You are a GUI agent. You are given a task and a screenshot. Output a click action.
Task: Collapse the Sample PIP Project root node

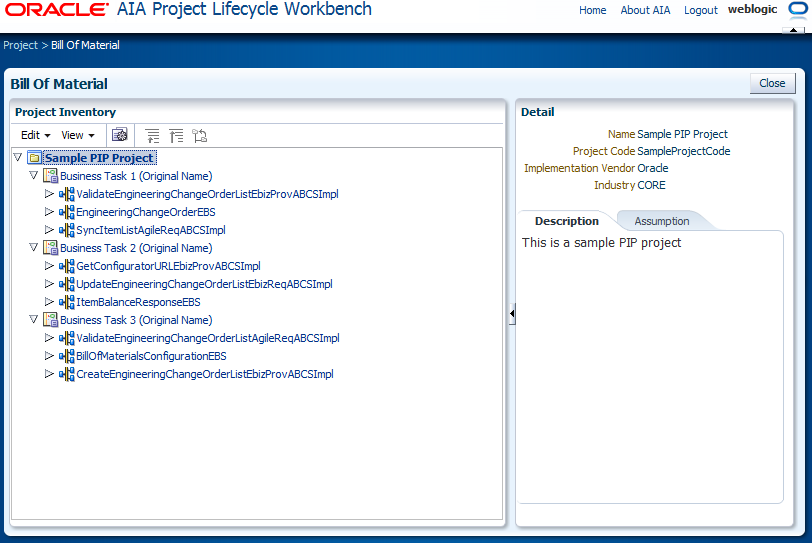click(18, 157)
